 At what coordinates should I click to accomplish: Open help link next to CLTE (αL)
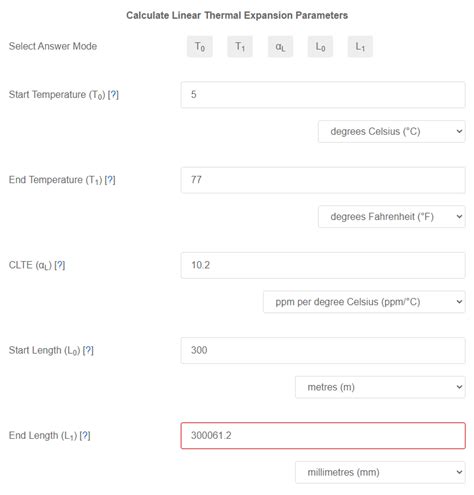click(60, 265)
